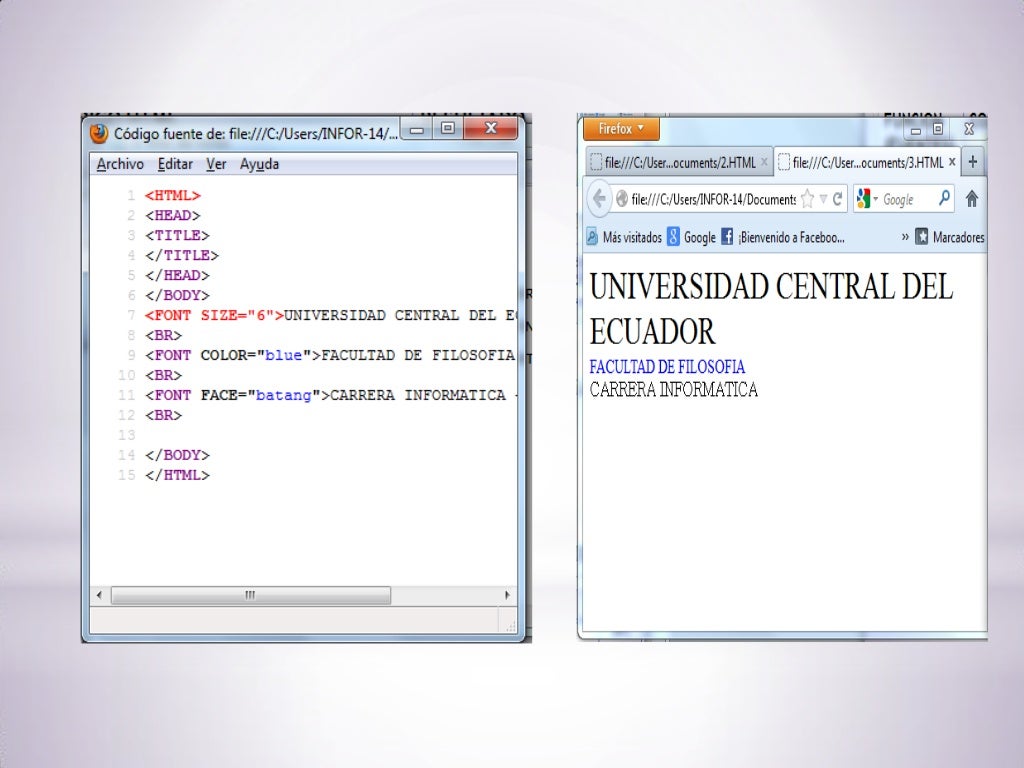1024x768 pixels.
Task: Close the source code viewer window
Action: (x=490, y=128)
